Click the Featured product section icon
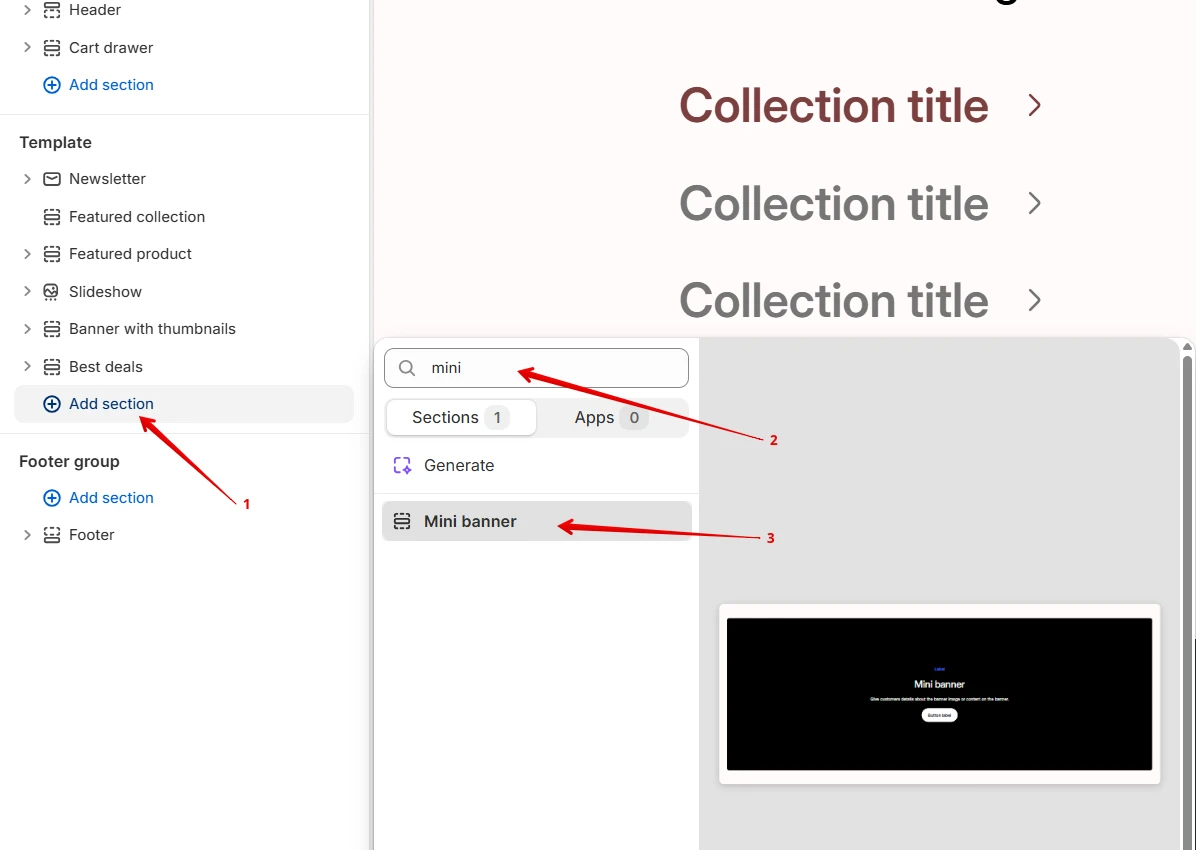 click(52, 254)
